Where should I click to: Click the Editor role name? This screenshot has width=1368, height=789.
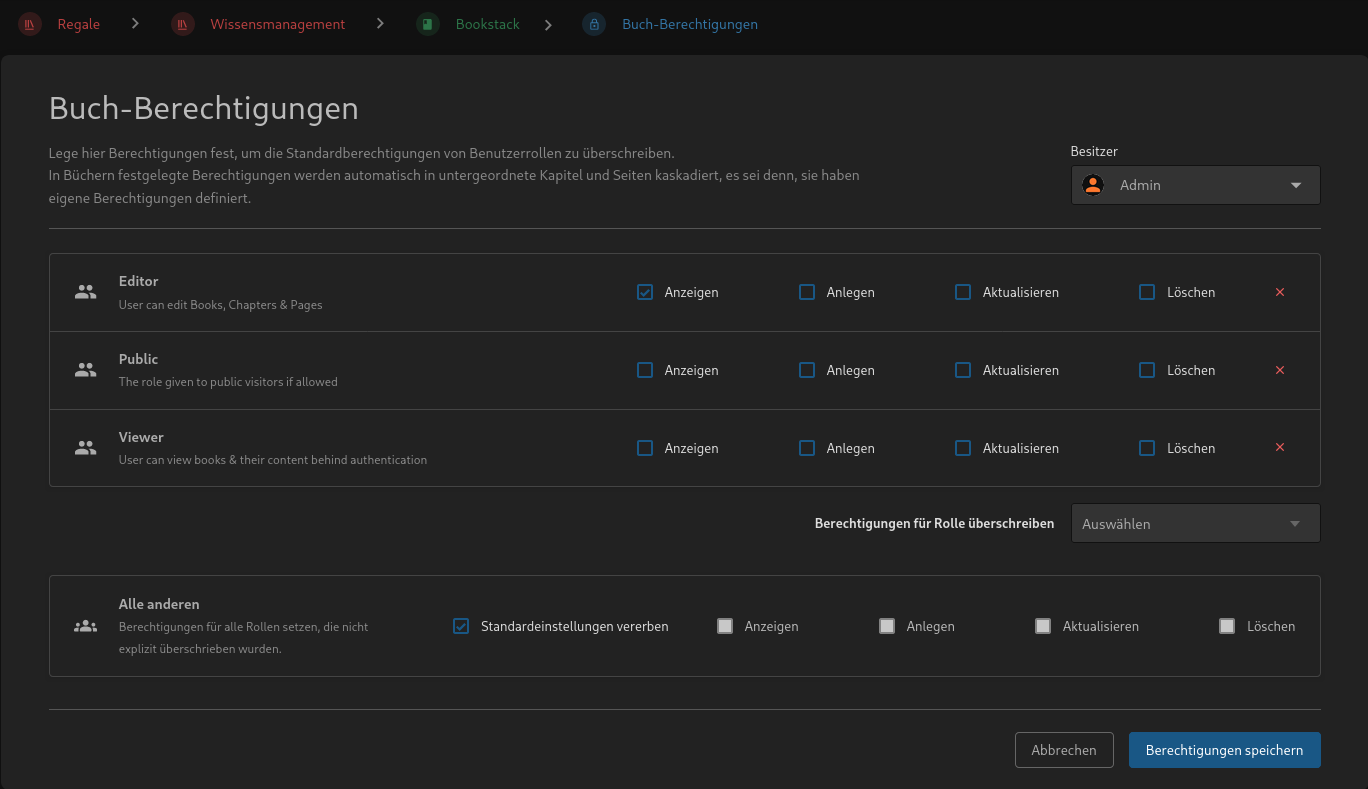pyautogui.click(x=139, y=281)
